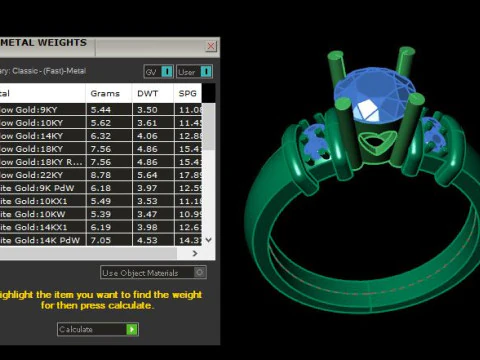Image resolution: width=480 pixels, height=360 pixels.
Task: Click the 4.06 DWT value
Action: point(147,136)
